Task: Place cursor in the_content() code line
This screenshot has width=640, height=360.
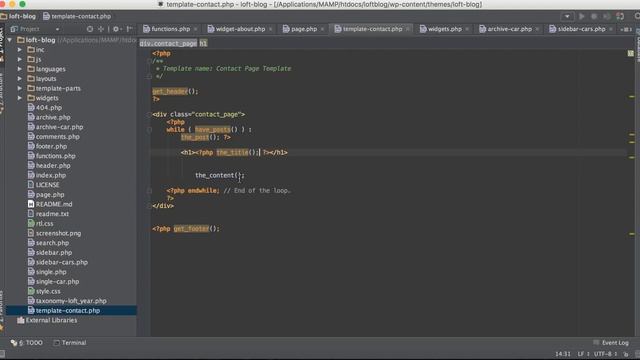Action: (x=219, y=176)
